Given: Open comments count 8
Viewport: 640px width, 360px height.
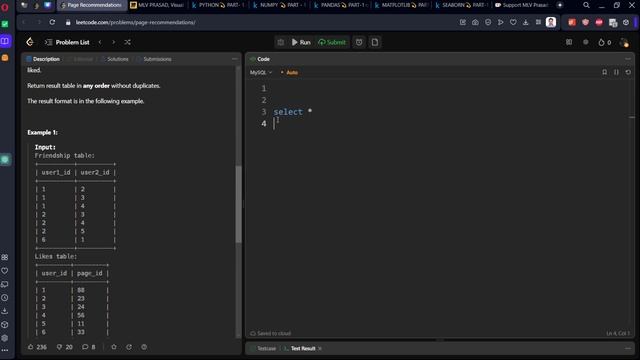Looking at the screenshot, I should click(89, 347).
